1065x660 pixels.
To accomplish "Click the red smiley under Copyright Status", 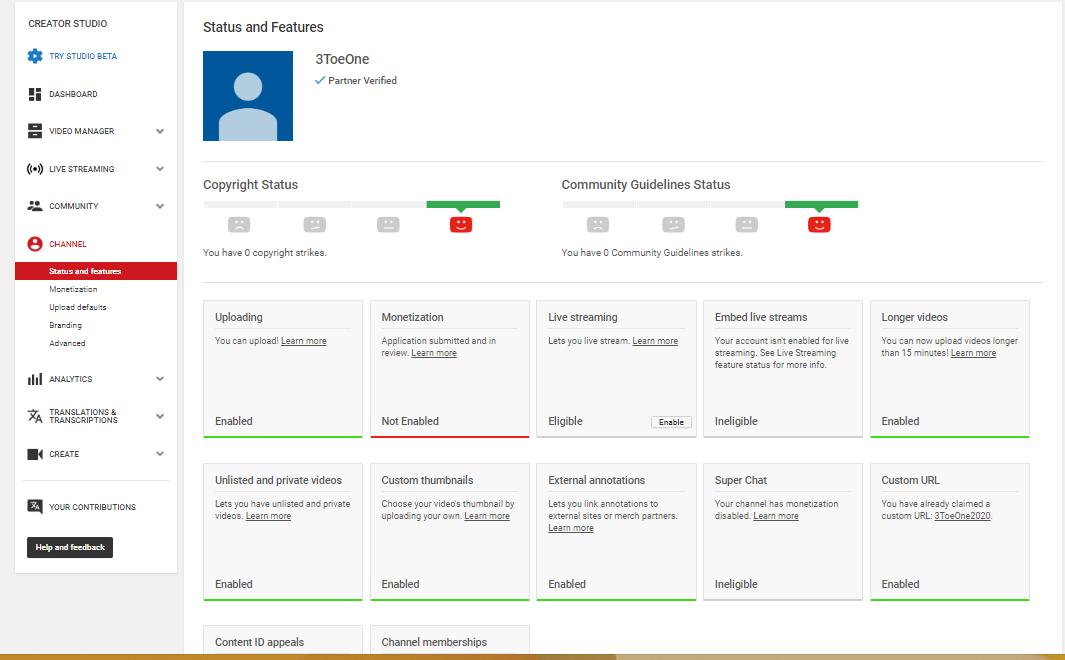I will coord(461,225).
